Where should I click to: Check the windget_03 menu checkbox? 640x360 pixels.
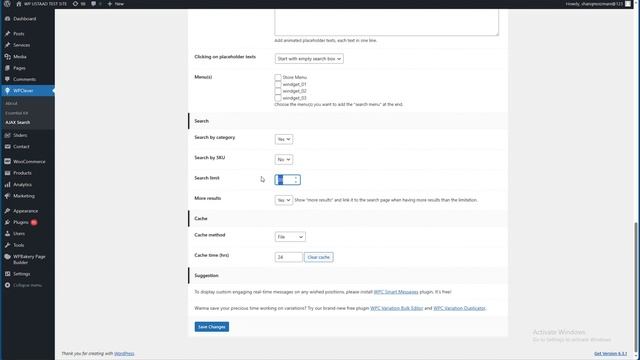278,98
